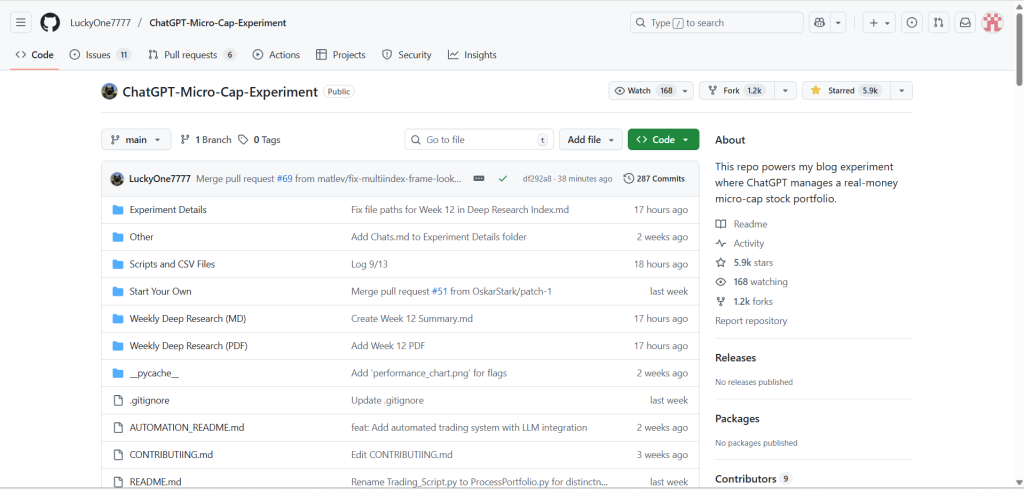Open the Issues icon in the header

(912, 23)
